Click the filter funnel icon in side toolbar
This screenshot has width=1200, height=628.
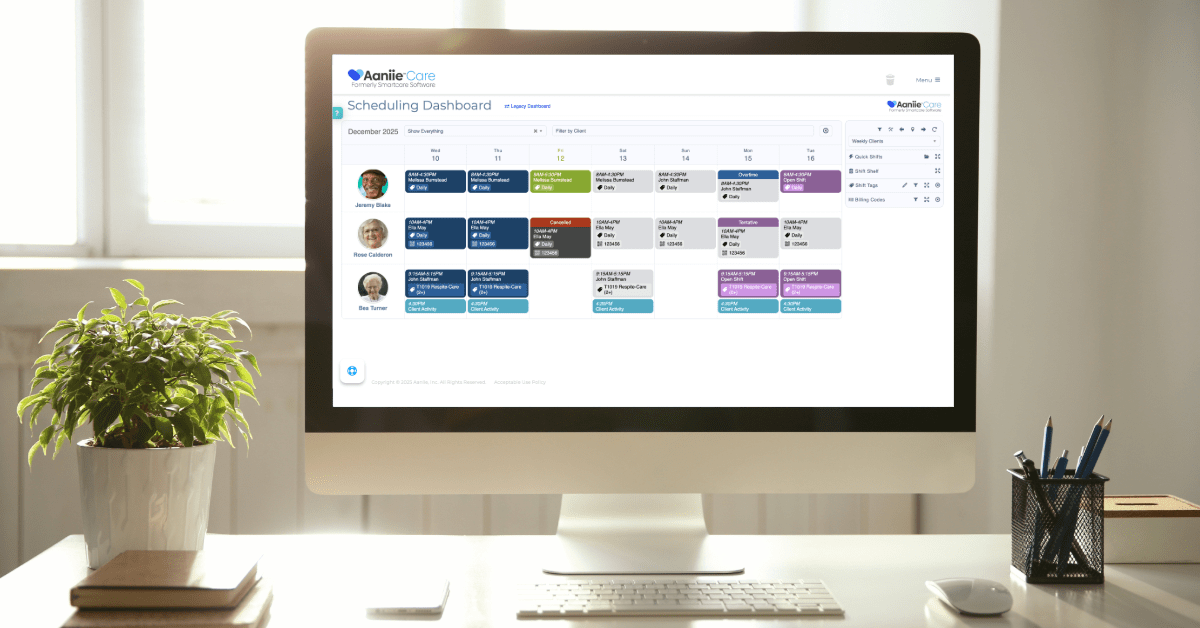tap(879, 129)
